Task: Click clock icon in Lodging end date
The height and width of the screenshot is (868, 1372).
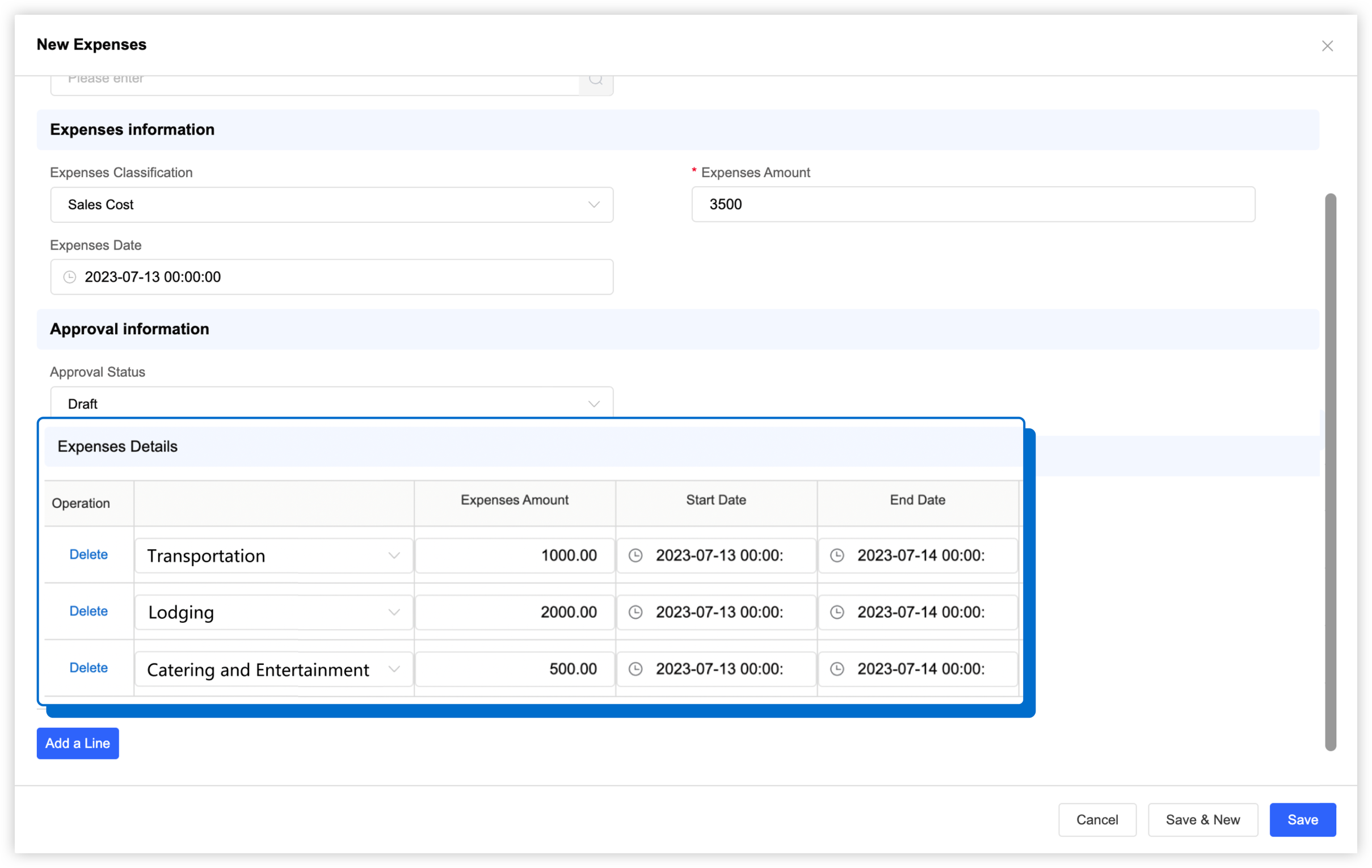Action: (837, 612)
